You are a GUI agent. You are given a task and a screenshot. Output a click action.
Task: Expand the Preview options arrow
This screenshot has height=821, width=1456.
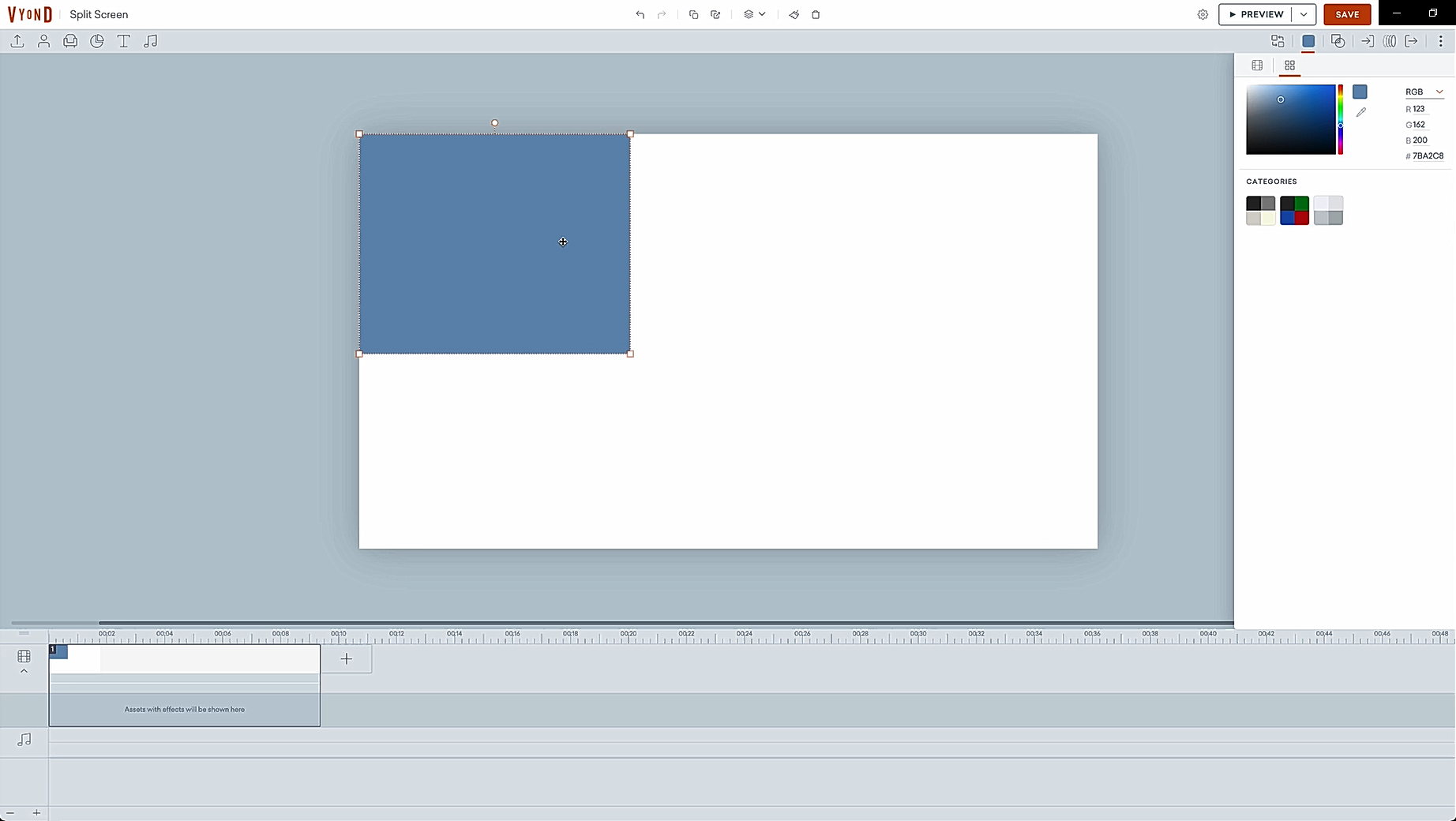pyautogui.click(x=1304, y=14)
